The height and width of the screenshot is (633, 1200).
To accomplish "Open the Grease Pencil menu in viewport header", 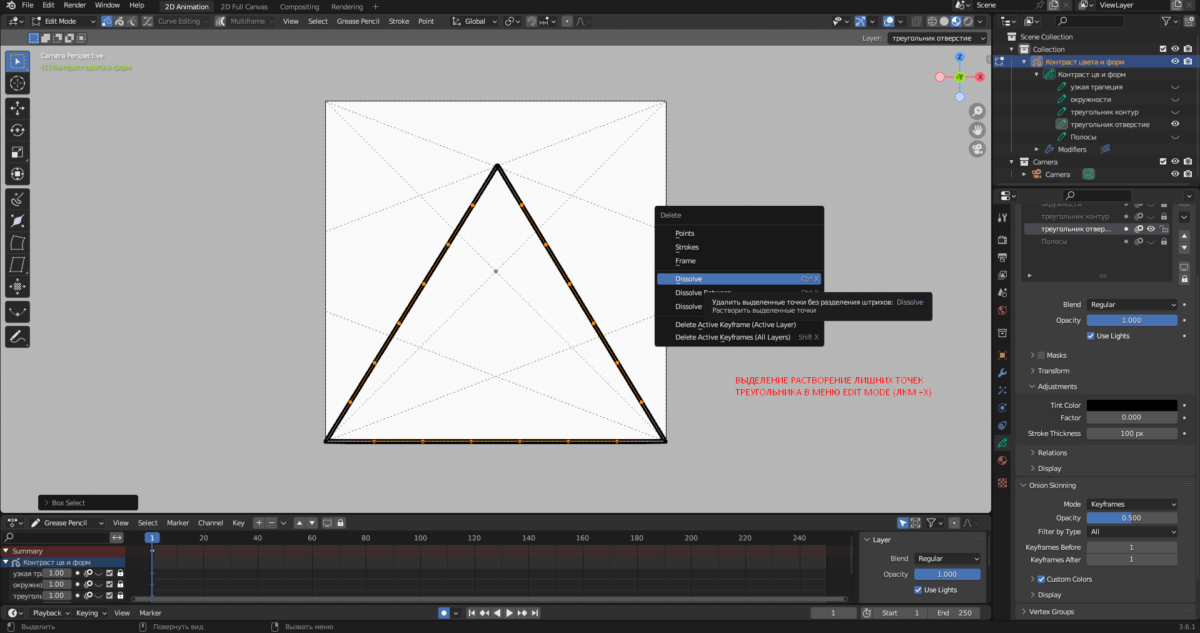I will 358,21.
